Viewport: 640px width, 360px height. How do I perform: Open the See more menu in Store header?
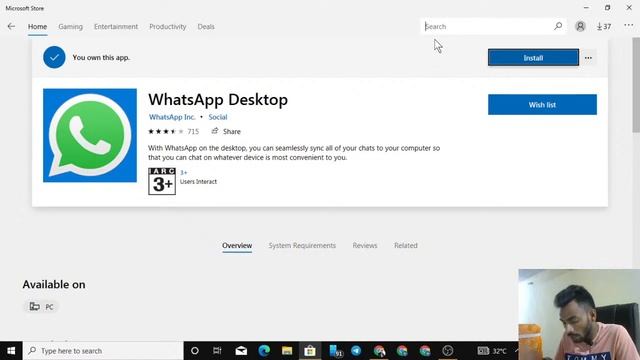tap(628, 26)
